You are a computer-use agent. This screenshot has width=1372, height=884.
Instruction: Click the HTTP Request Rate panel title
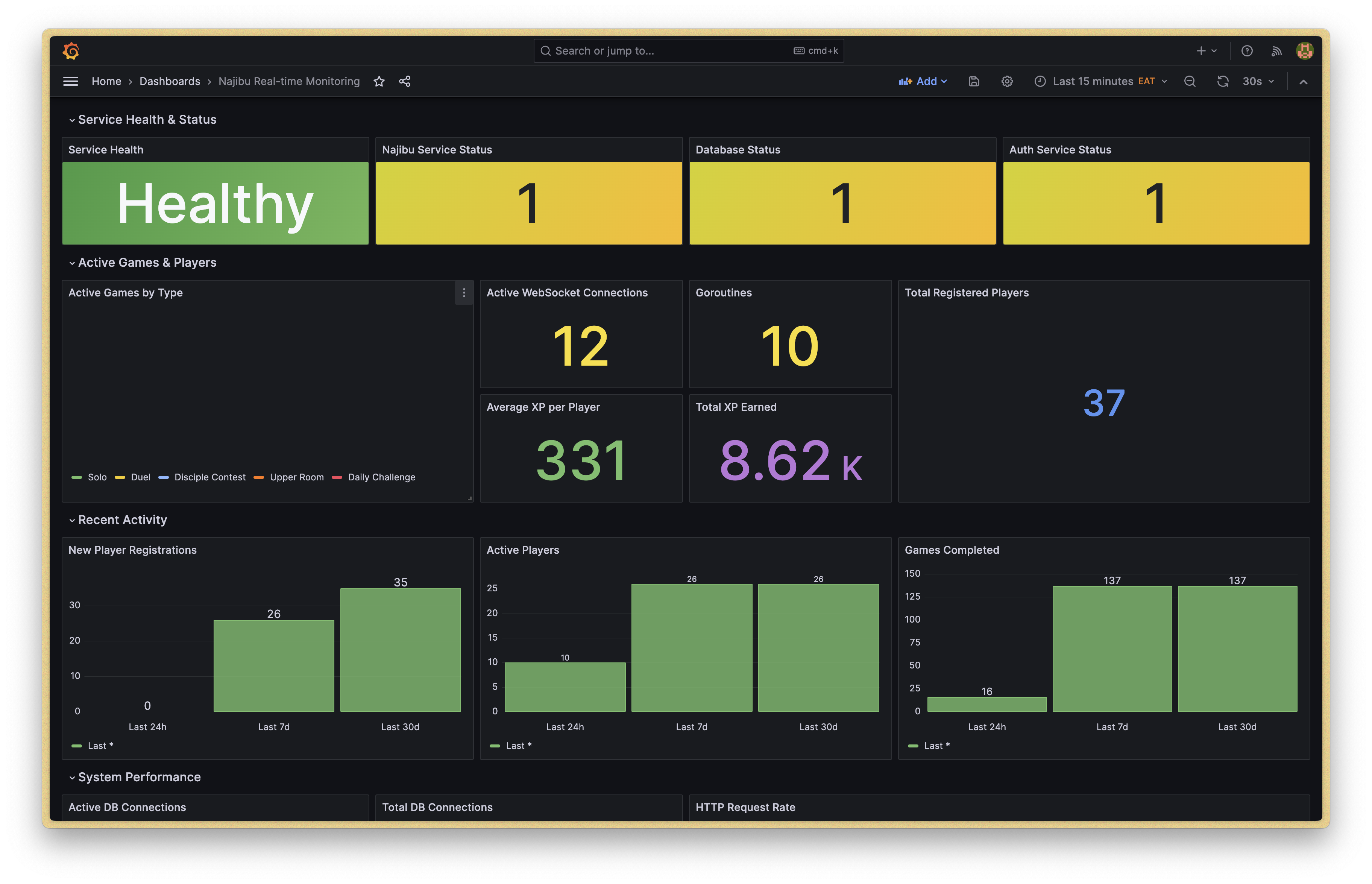coord(745,807)
